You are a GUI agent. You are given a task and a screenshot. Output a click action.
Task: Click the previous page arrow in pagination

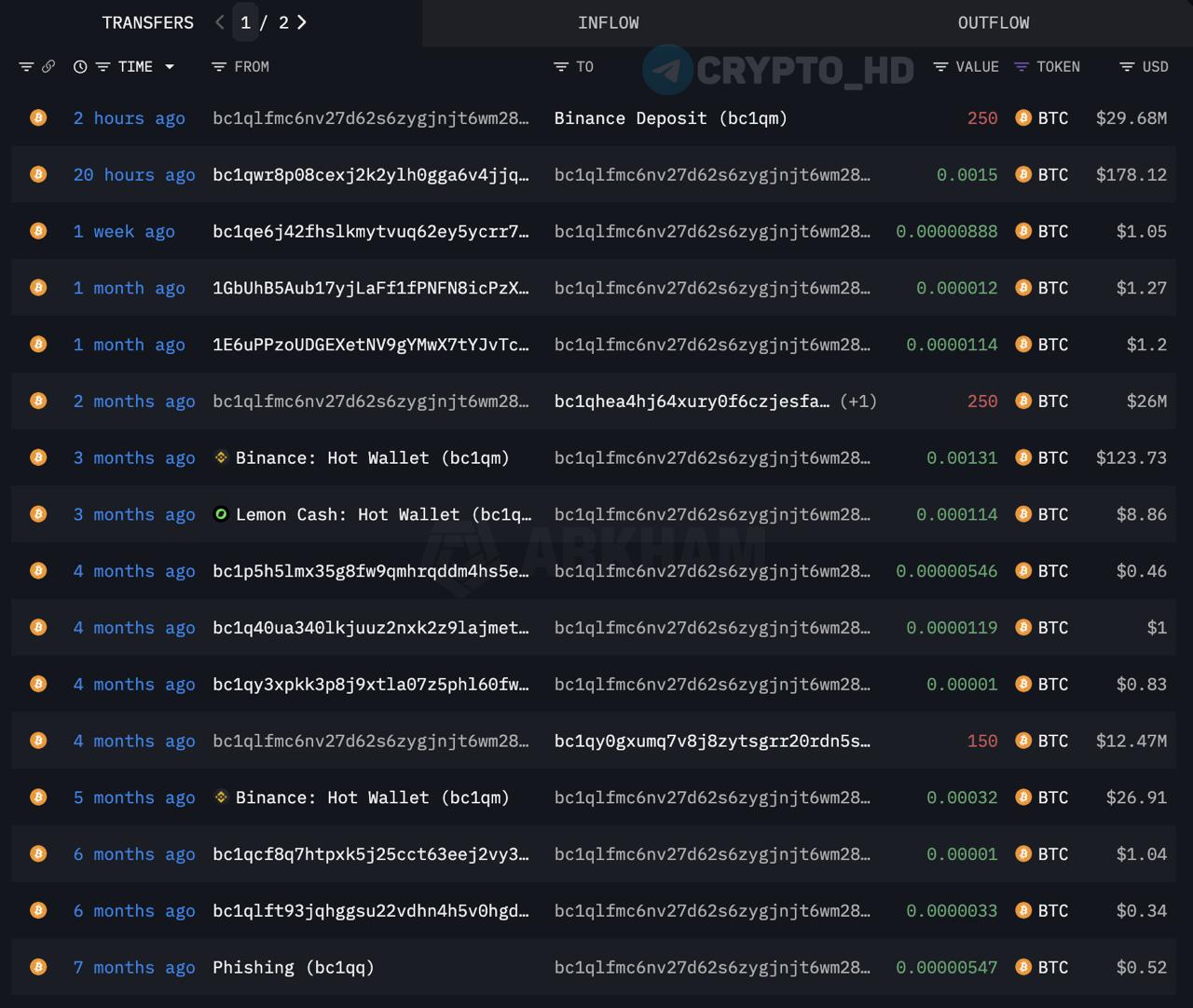[x=220, y=22]
